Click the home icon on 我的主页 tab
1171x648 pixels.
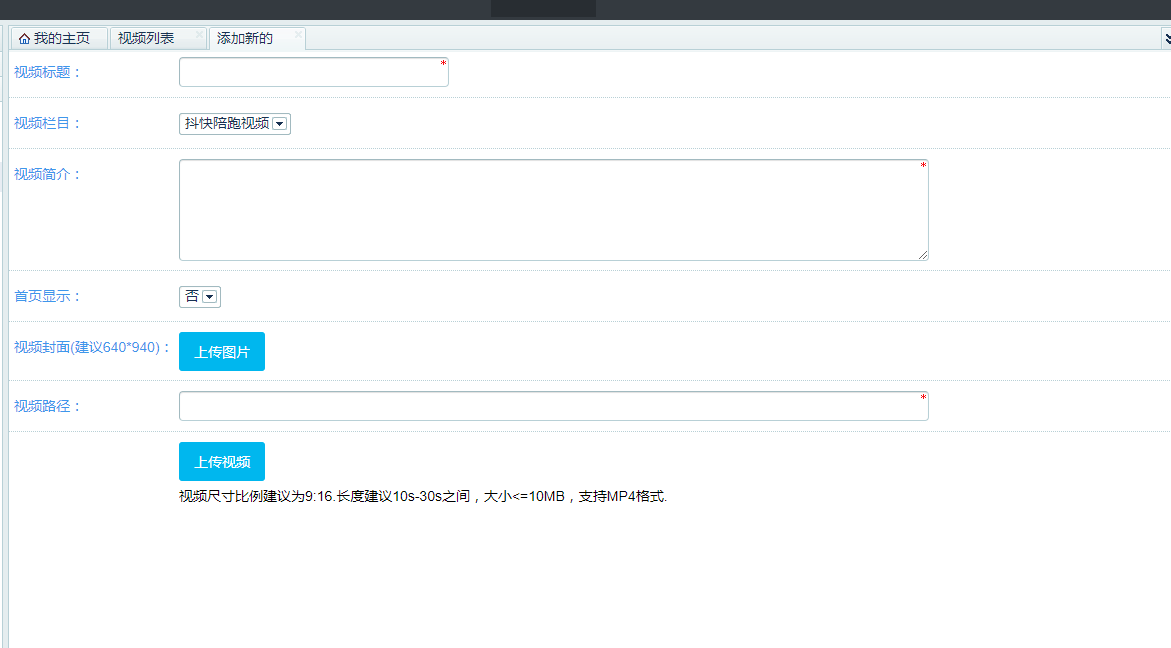pyautogui.click(x=24, y=38)
